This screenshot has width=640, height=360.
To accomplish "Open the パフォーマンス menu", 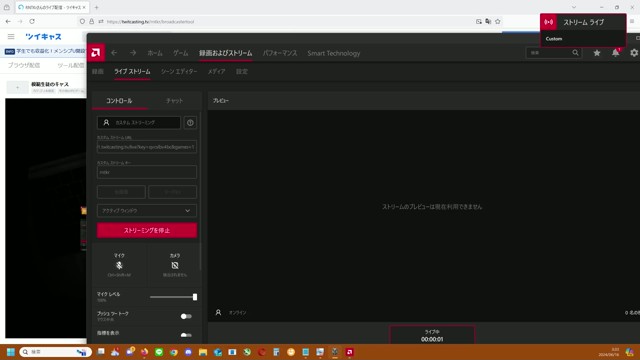I will point(280,53).
